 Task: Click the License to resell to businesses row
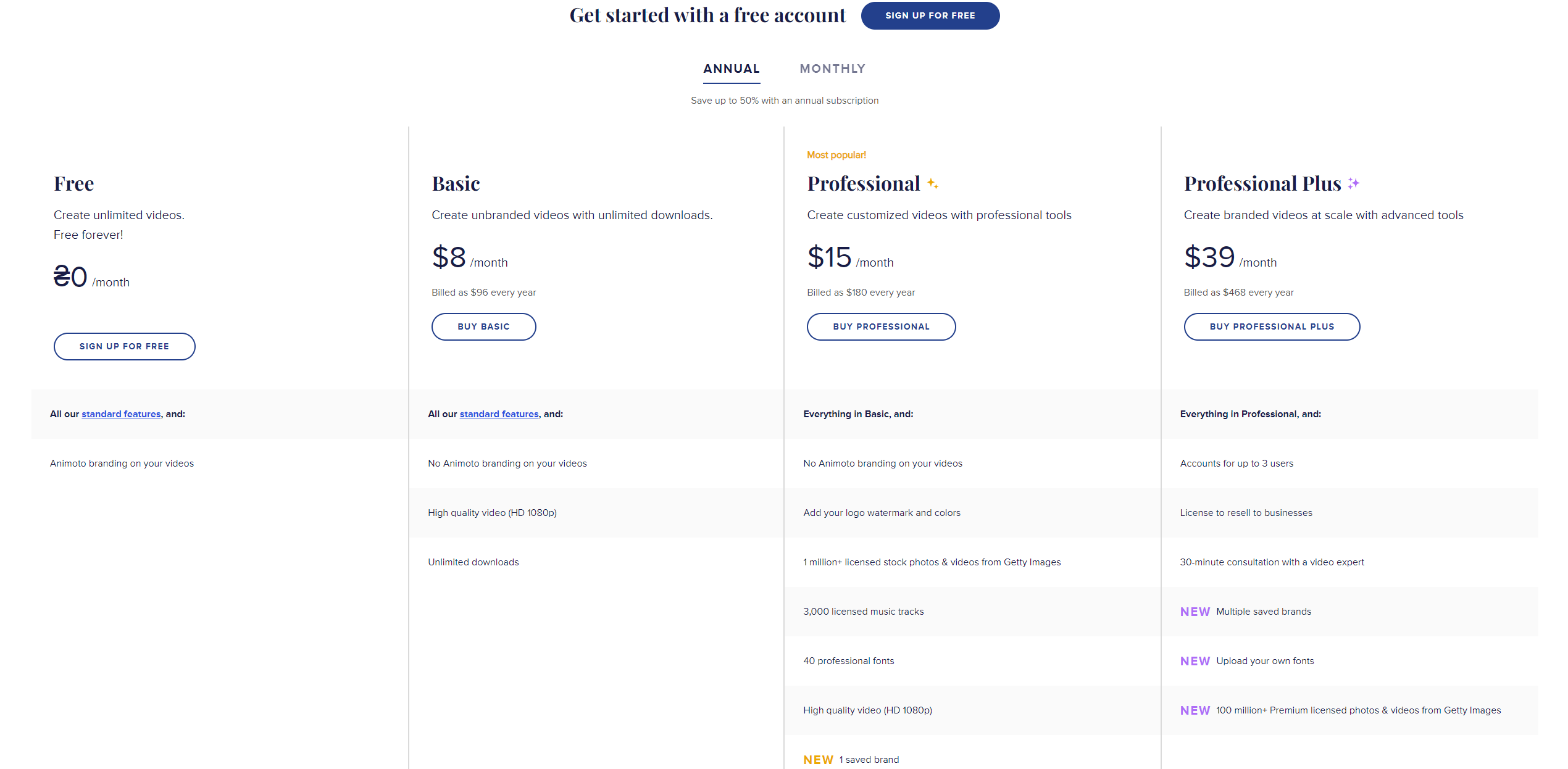tap(1246, 513)
